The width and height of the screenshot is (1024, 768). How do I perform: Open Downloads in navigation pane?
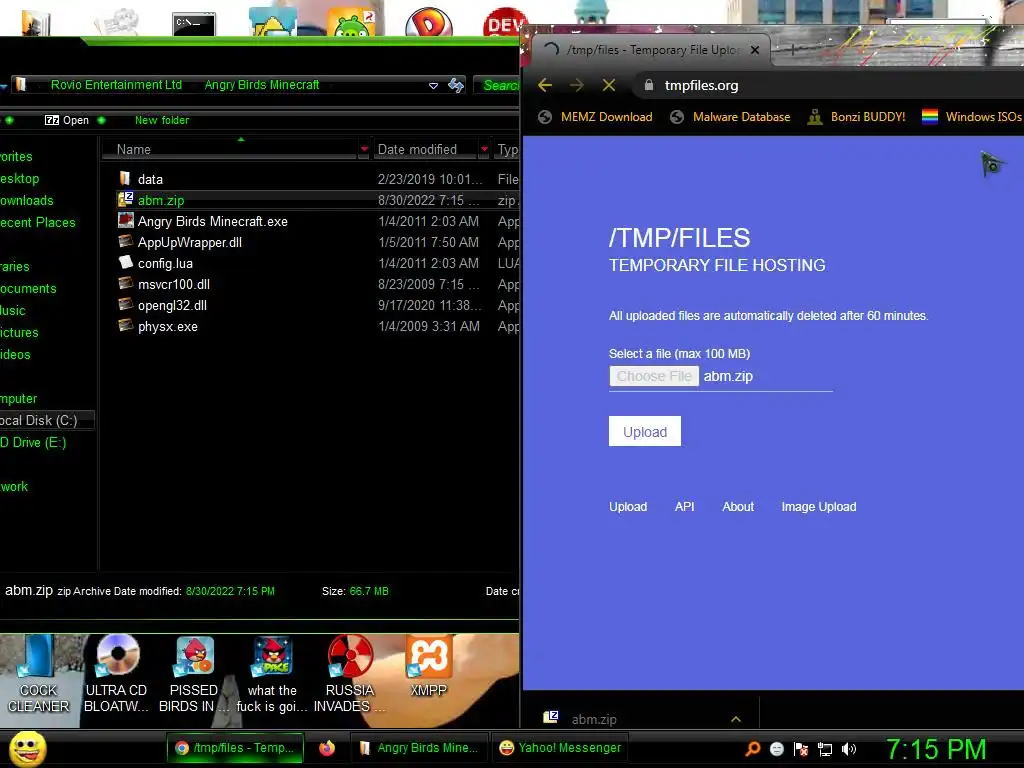point(27,200)
